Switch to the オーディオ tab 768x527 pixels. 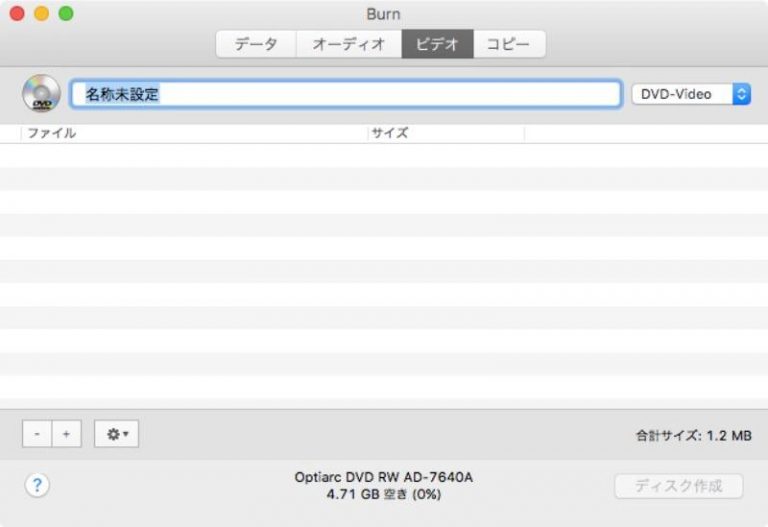(x=349, y=44)
